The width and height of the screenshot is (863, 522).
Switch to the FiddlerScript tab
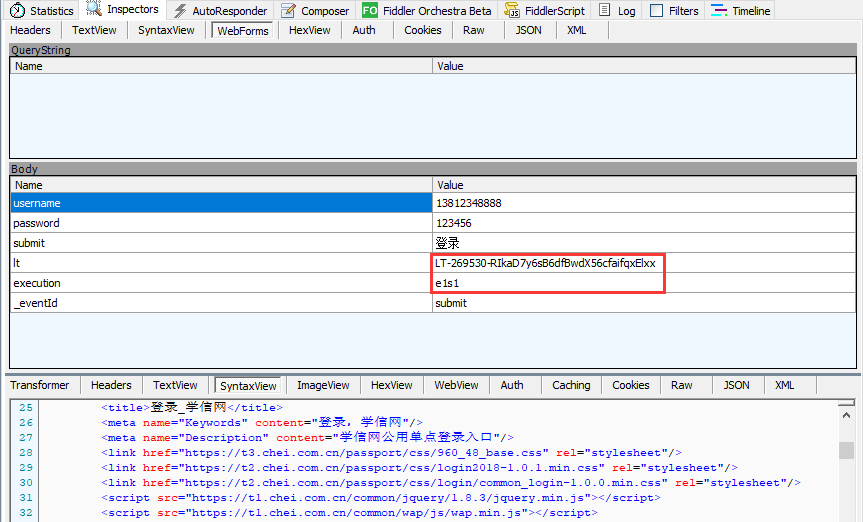(x=545, y=10)
